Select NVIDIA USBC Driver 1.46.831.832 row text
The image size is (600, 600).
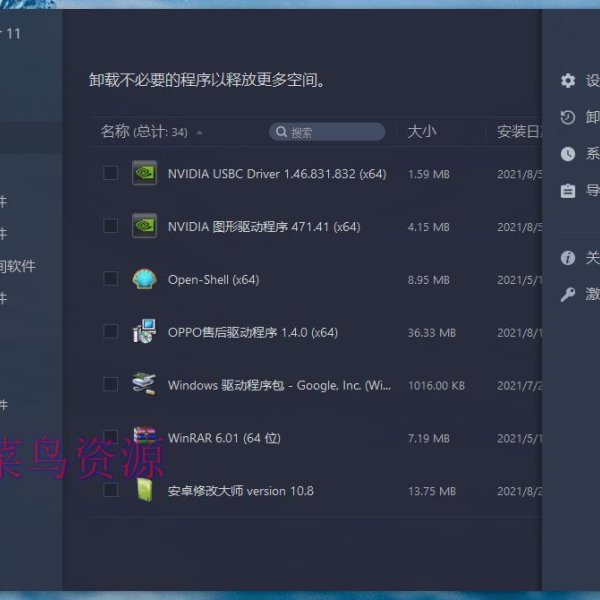coord(277,174)
